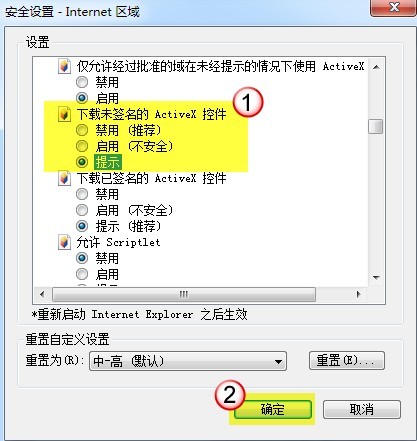Choose 提示 (推荐) for signed ActiveX controls
This screenshot has width=417, height=441.
point(82,226)
